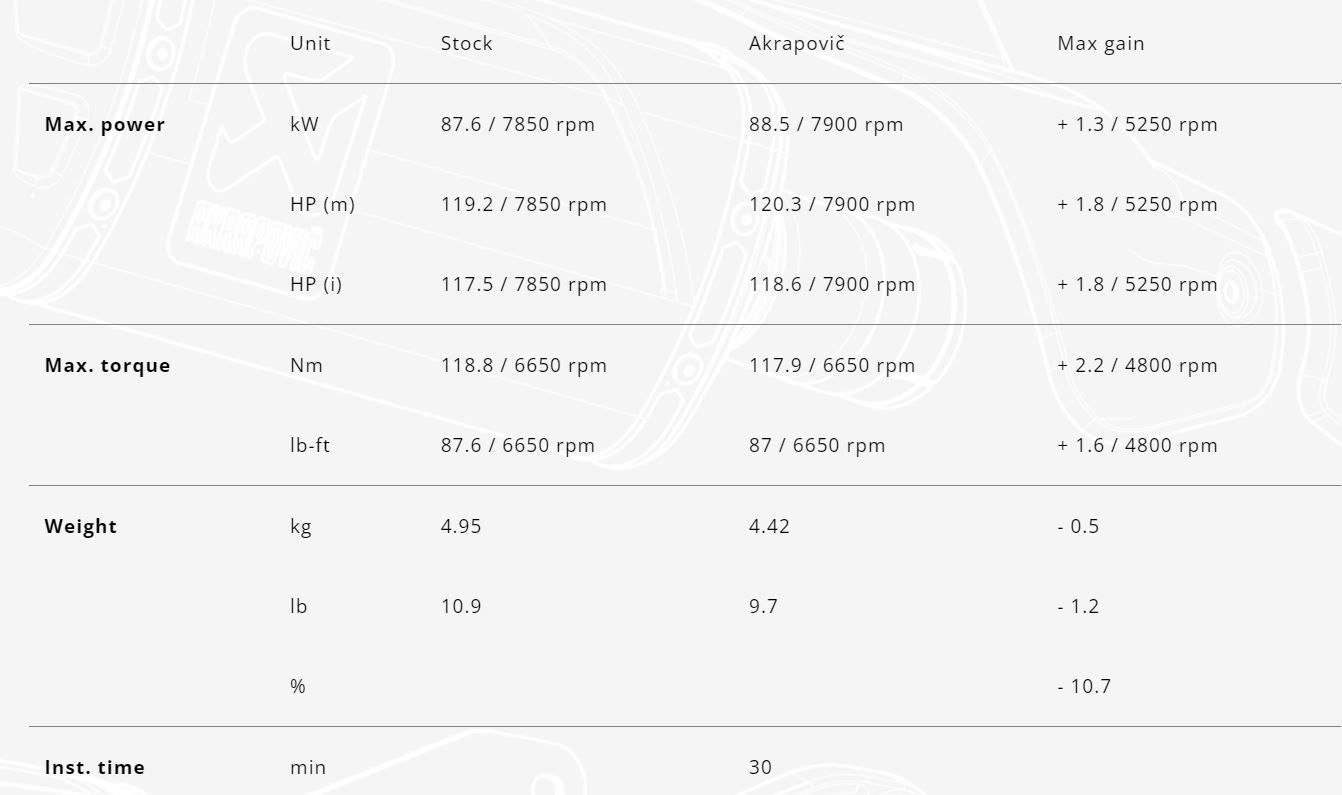
Task: Click the 87 / 6650 rpm lb-ft value
Action: pyautogui.click(x=817, y=446)
